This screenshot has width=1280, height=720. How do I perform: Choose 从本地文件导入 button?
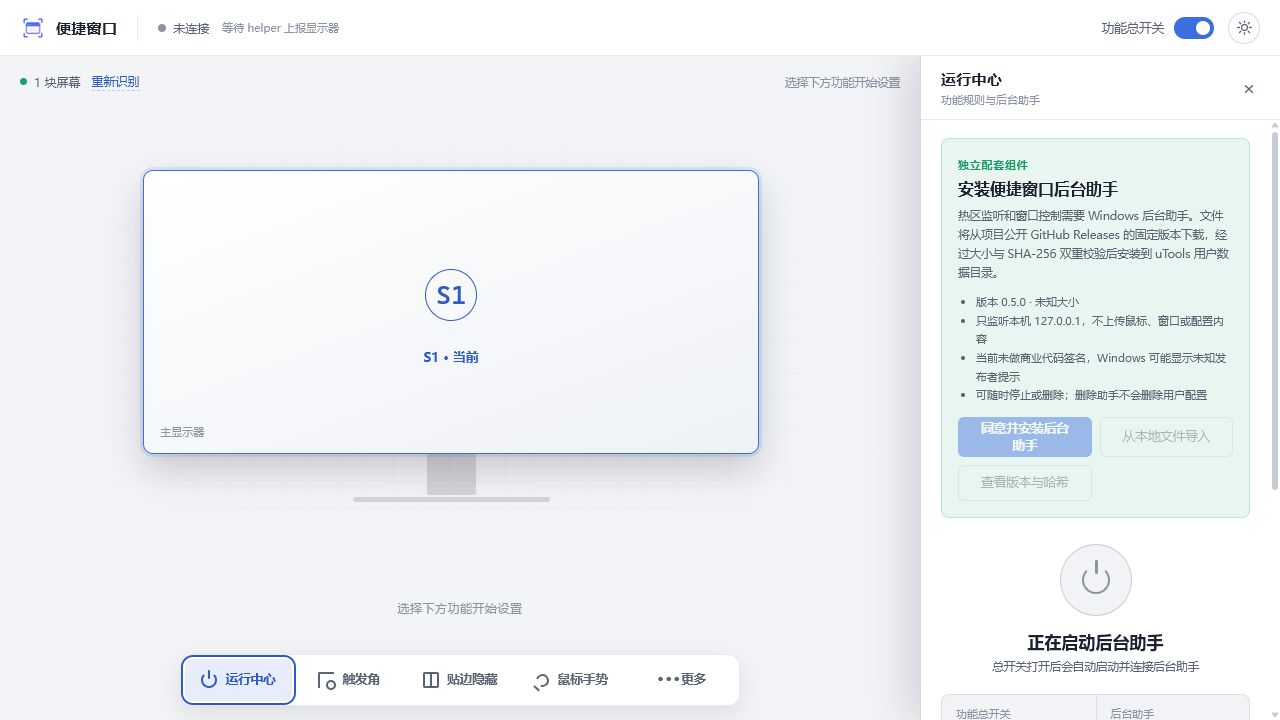point(1166,437)
